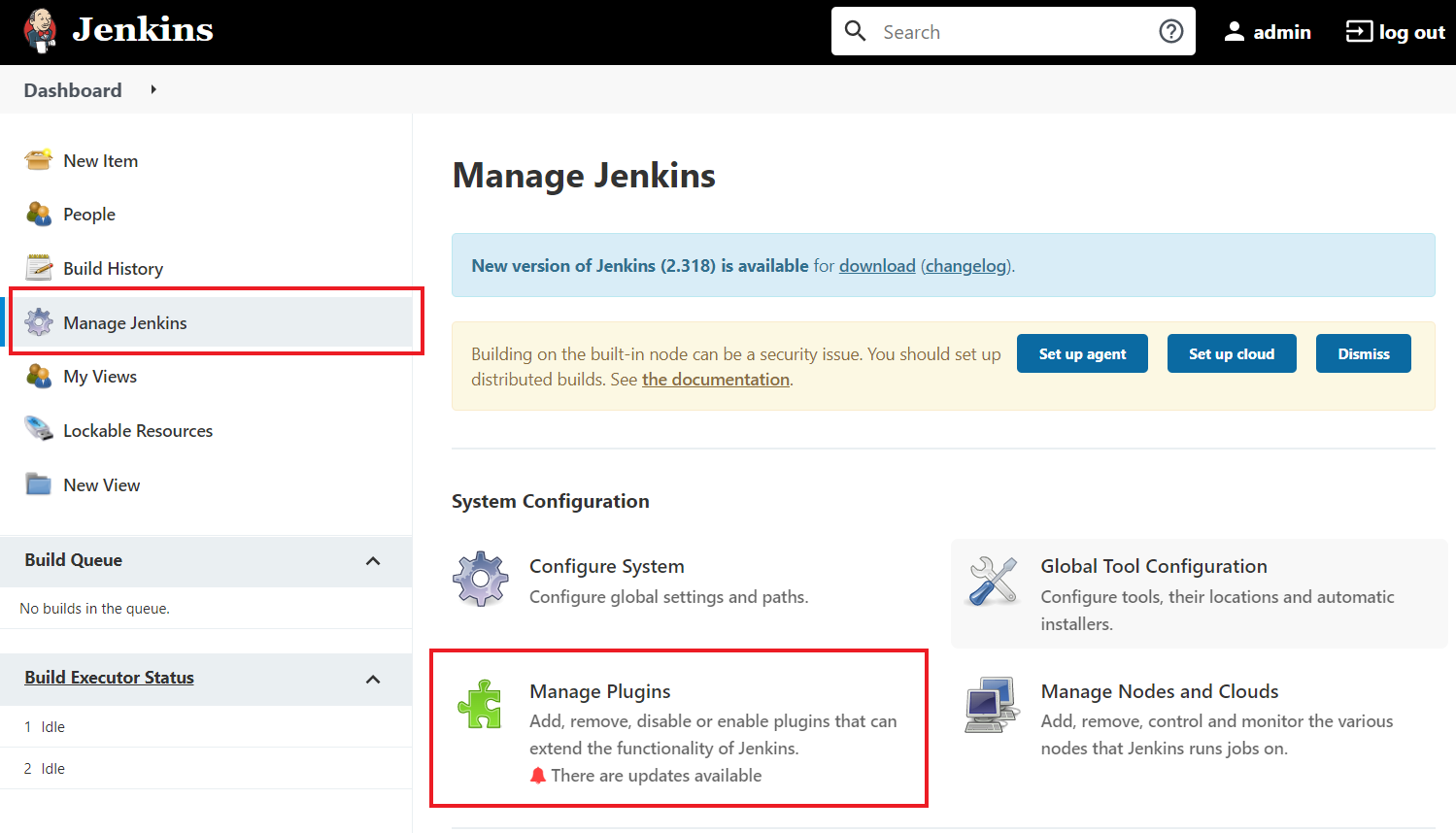Open New Item in sidebar
This screenshot has height=833, width=1456.
pos(101,161)
